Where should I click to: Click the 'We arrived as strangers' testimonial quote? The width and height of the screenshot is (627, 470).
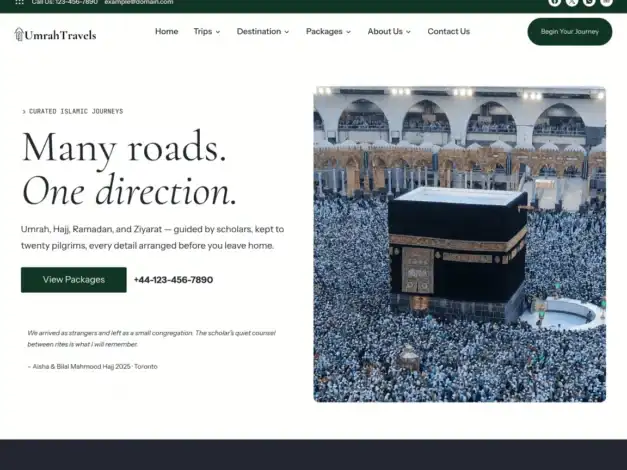pyautogui.click(x=152, y=338)
